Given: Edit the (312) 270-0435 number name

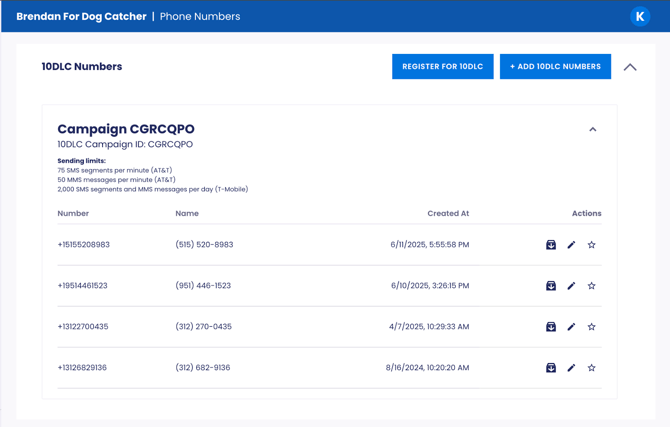Looking at the screenshot, I should coord(571,327).
